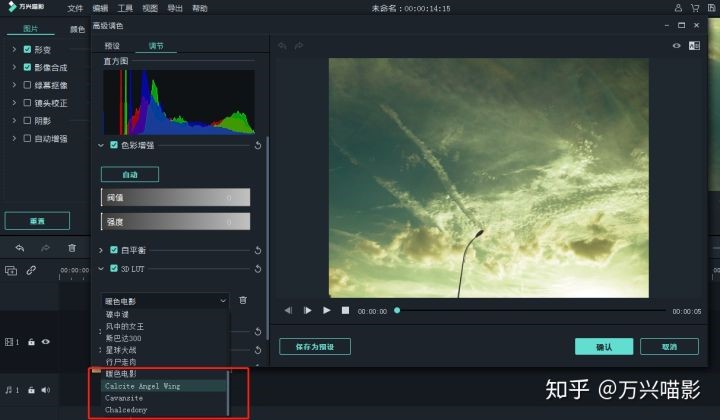
Task: Uncheck the 影像合成 checkbox
Action: point(27,67)
